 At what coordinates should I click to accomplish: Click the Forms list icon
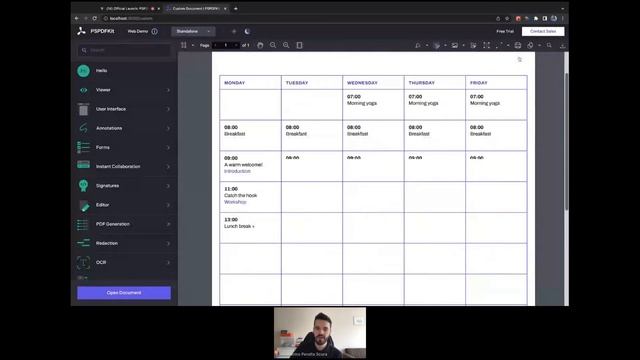83,147
